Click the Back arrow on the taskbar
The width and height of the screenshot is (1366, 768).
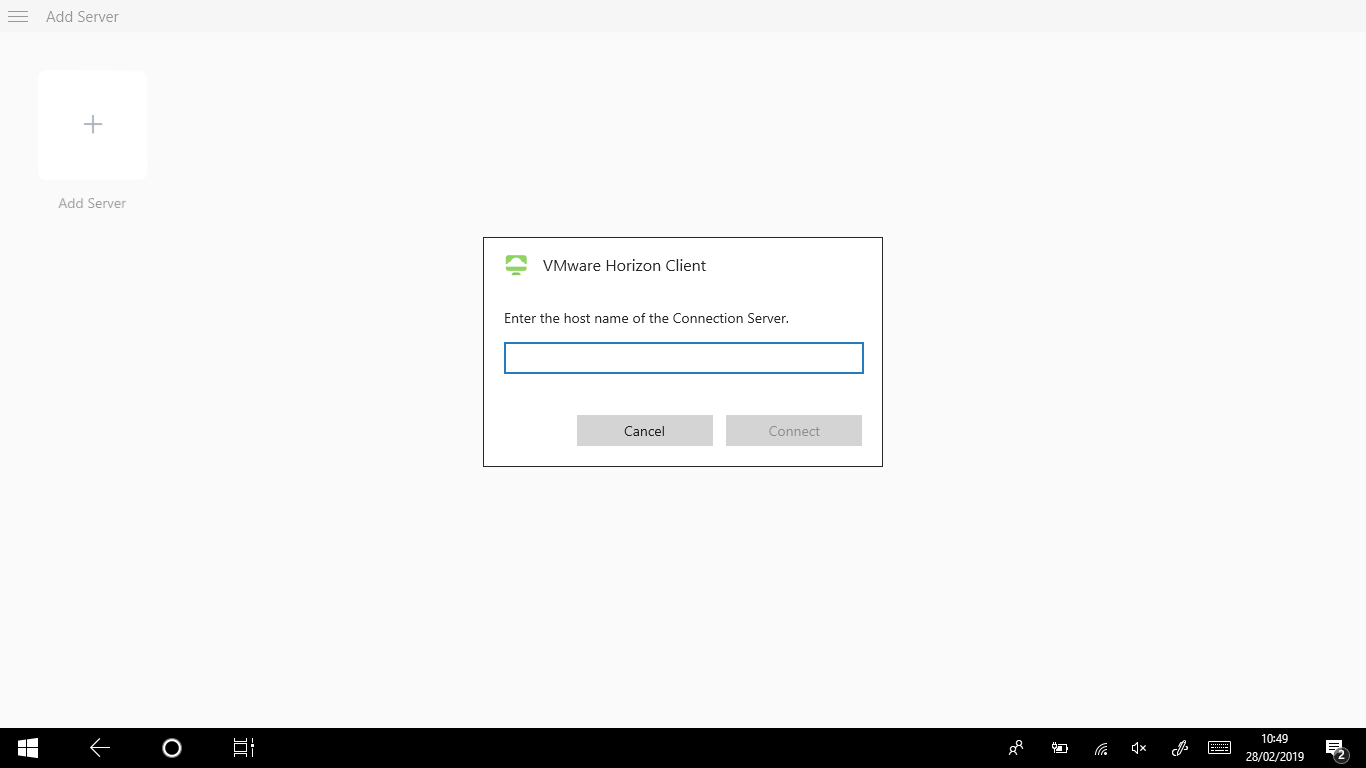tap(99, 747)
